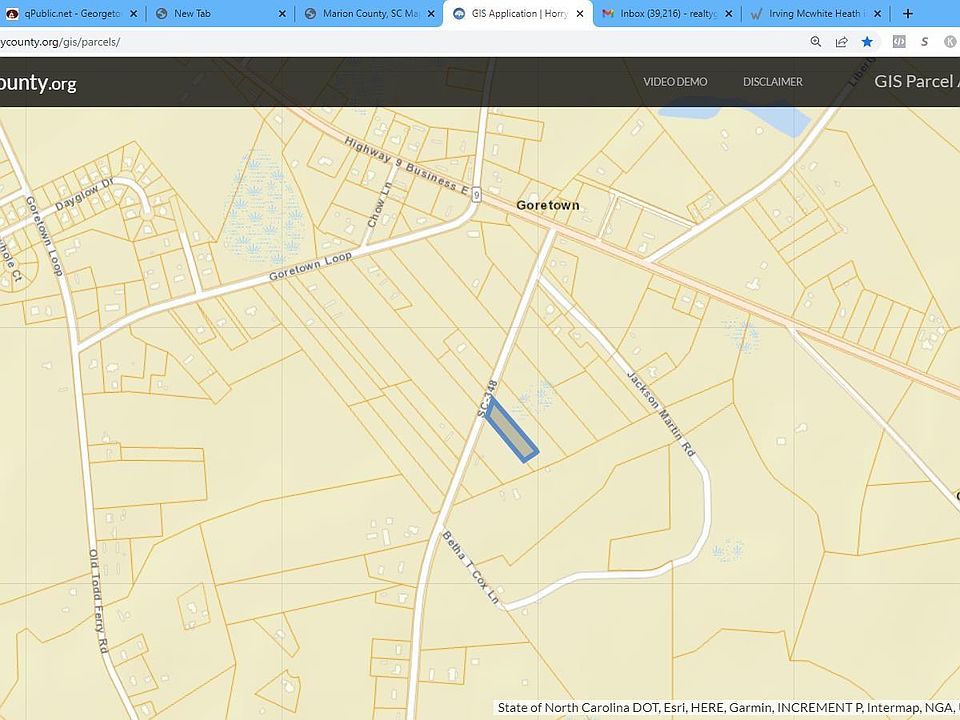960x720 pixels.
Task: Close the New Tab tab
Action: (x=282, y=13)
